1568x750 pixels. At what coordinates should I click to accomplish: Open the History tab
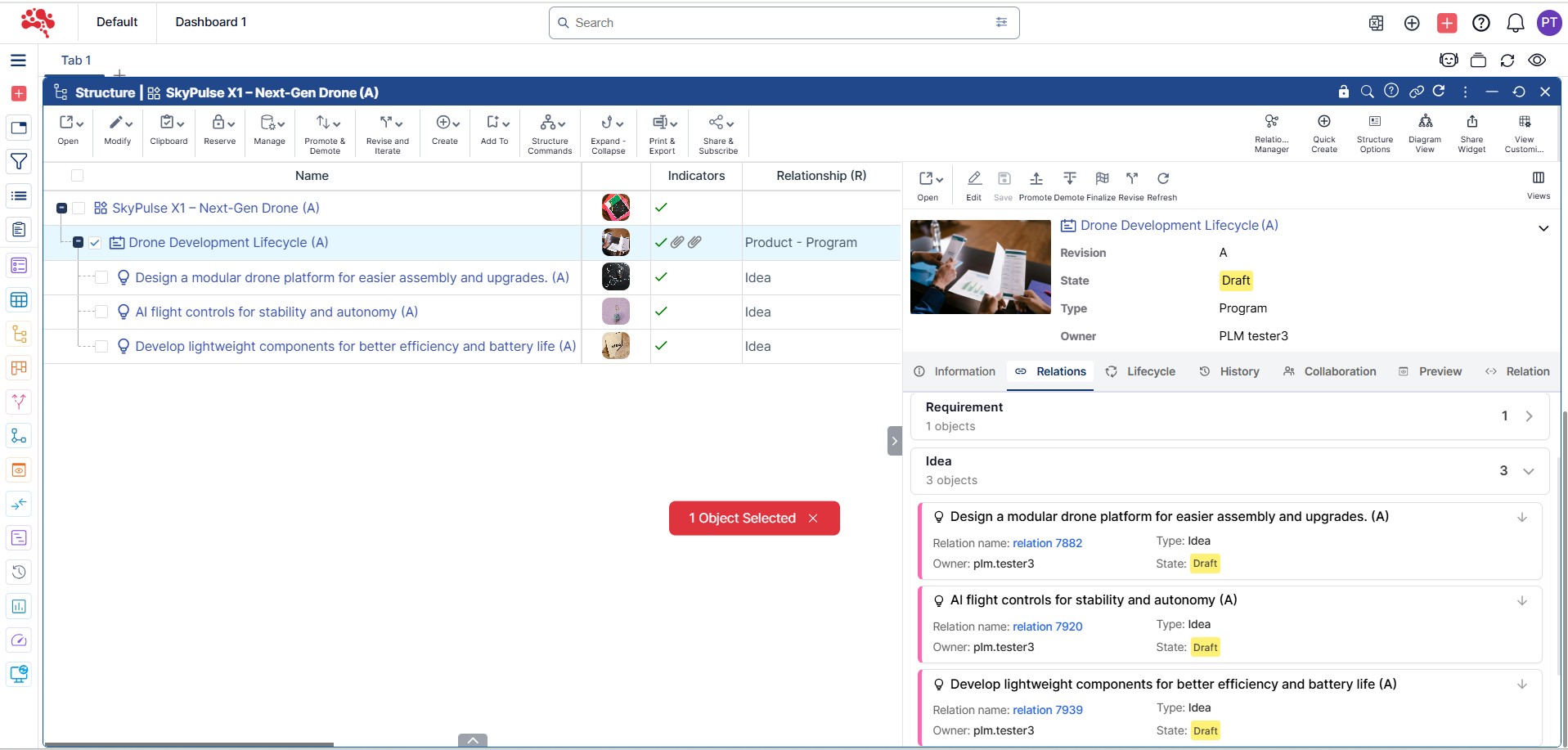(x=1229, y=371)
